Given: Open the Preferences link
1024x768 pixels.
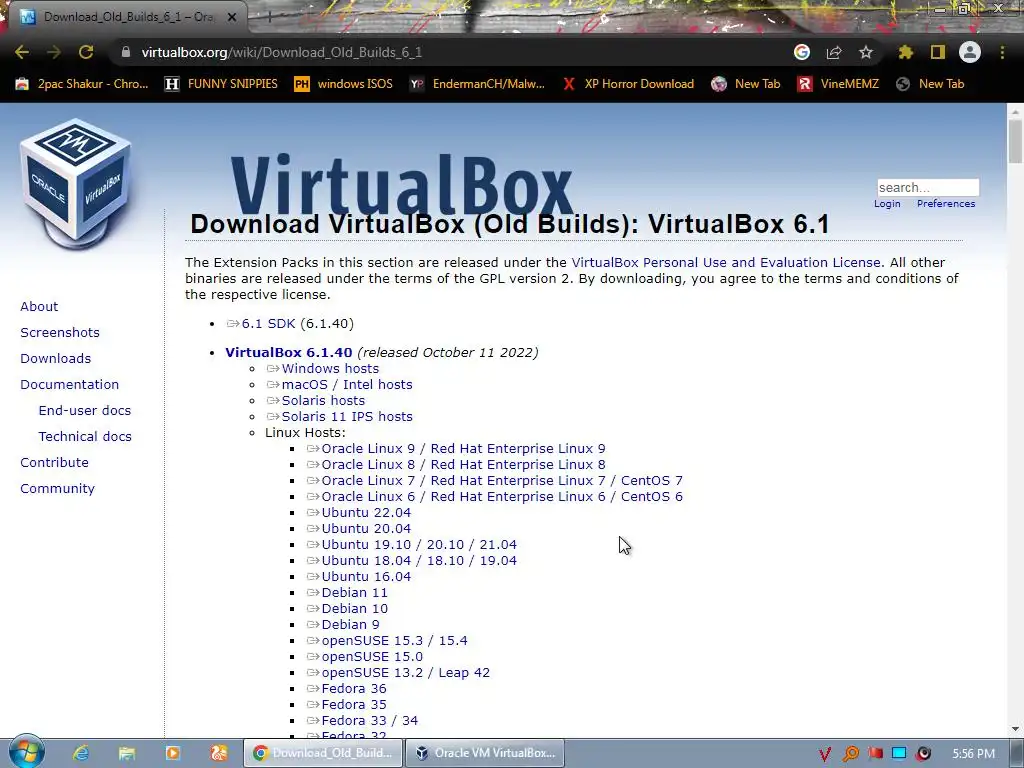Looking at the screenshot, I should [x=946, y=204].
